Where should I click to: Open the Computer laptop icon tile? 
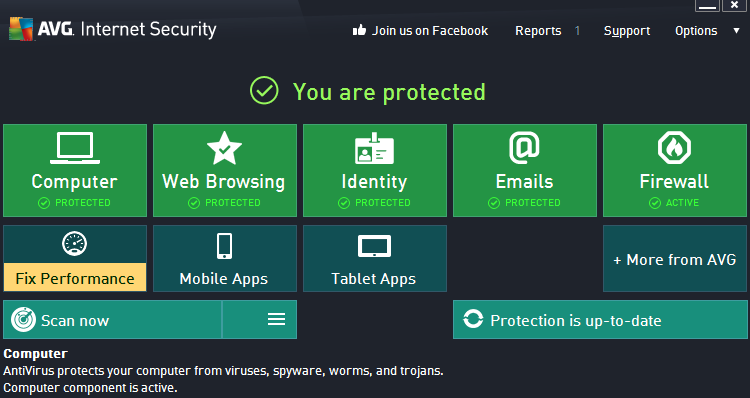click(75, 148)
